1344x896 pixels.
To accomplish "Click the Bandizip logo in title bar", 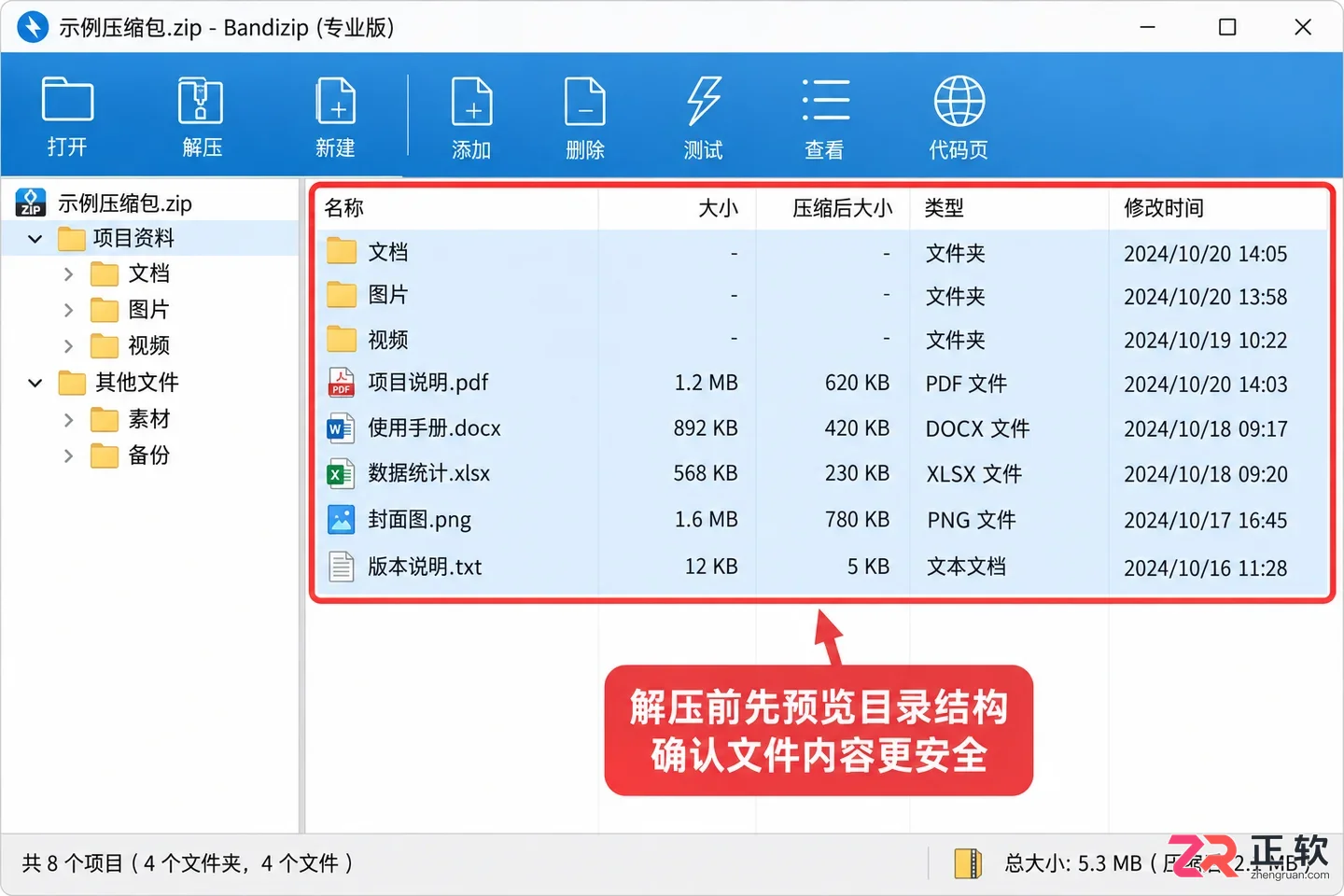I will tap(33, 26).
